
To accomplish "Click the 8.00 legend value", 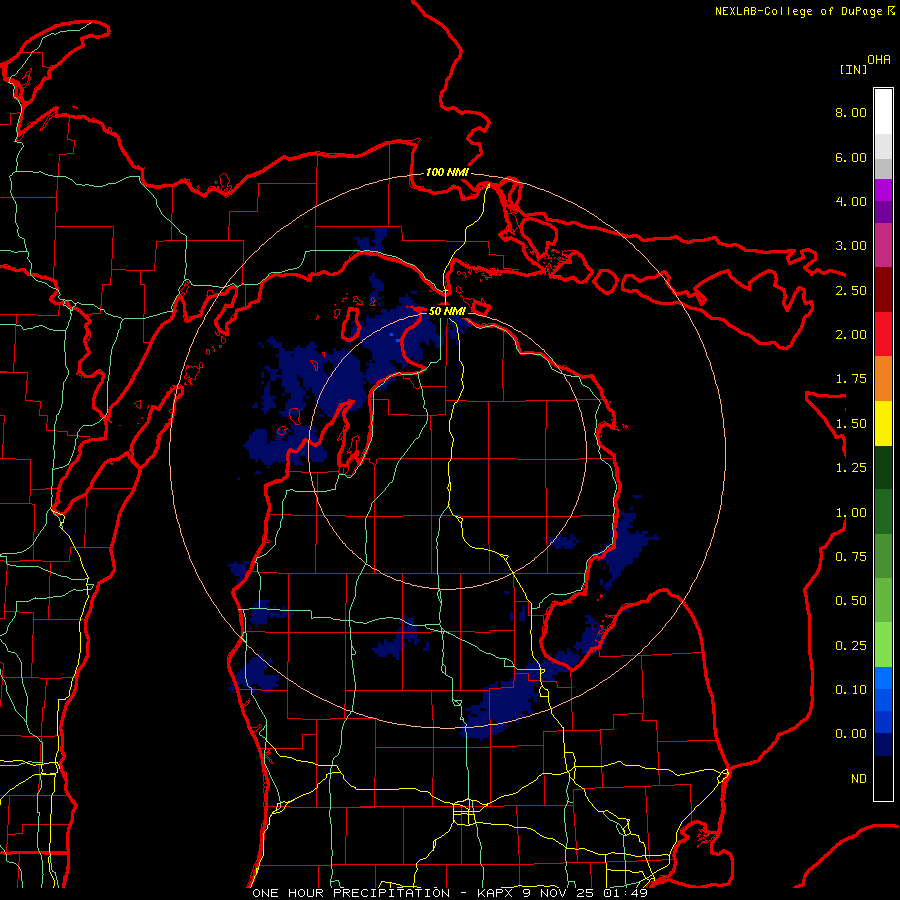I will (x=851, y=112).
